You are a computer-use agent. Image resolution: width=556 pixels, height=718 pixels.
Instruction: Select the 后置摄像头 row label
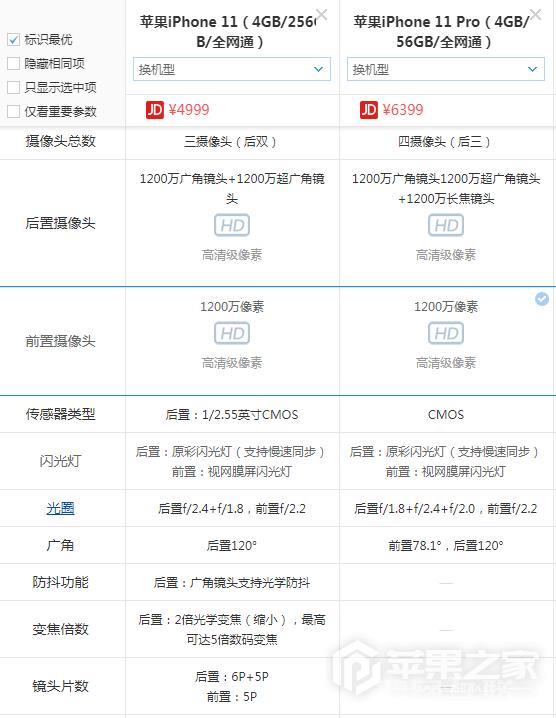60,223
